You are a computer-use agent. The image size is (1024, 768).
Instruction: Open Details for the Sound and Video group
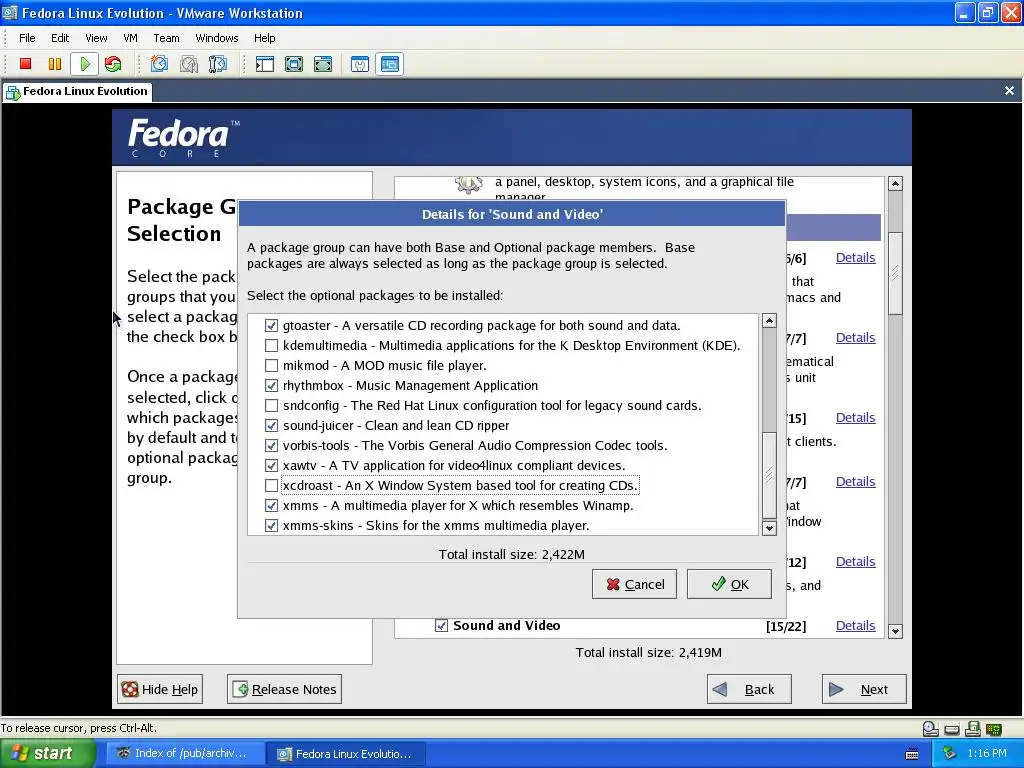pos(856,626)
